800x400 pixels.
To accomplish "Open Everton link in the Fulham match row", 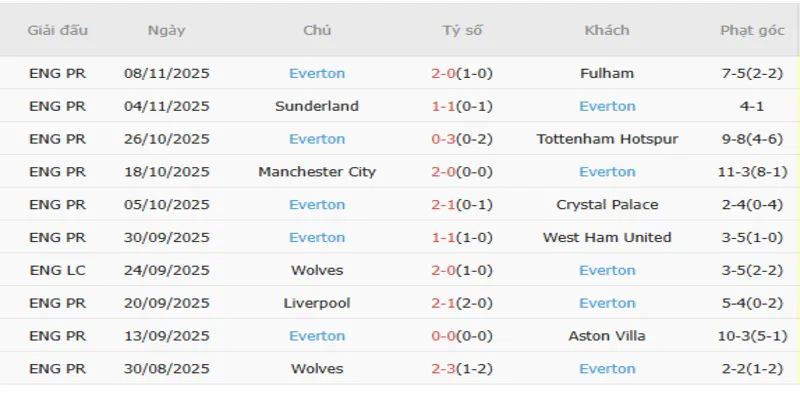I will point(317,73).
